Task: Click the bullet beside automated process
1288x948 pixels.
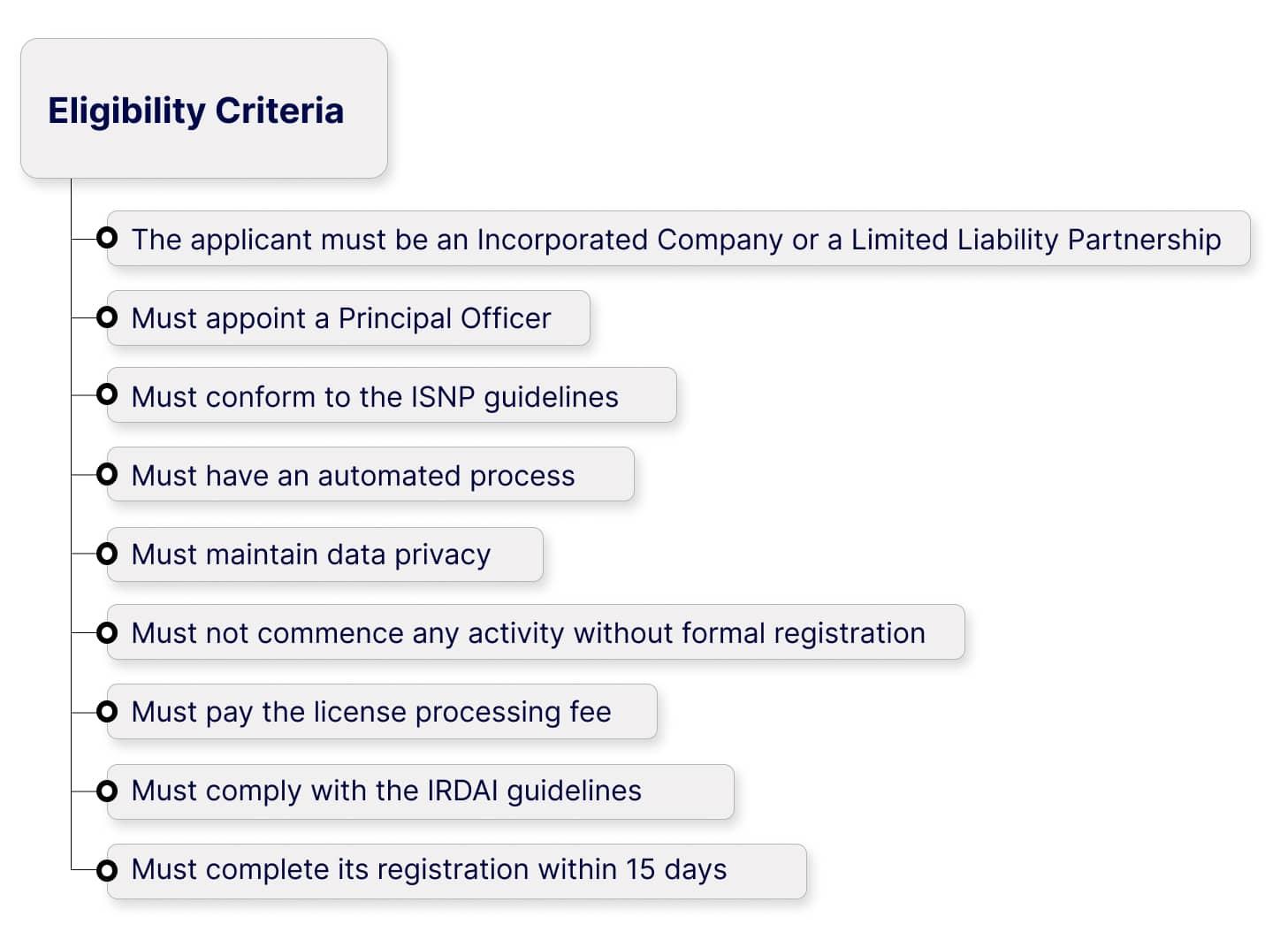Action: tap(107, 475)
